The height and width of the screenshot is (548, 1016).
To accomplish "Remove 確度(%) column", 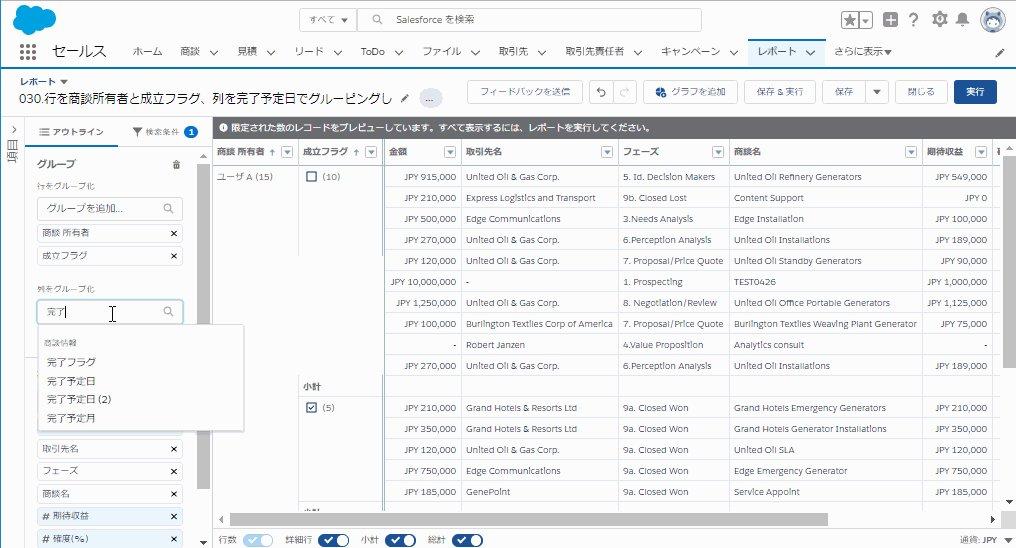I will click(x=174, y=539).
